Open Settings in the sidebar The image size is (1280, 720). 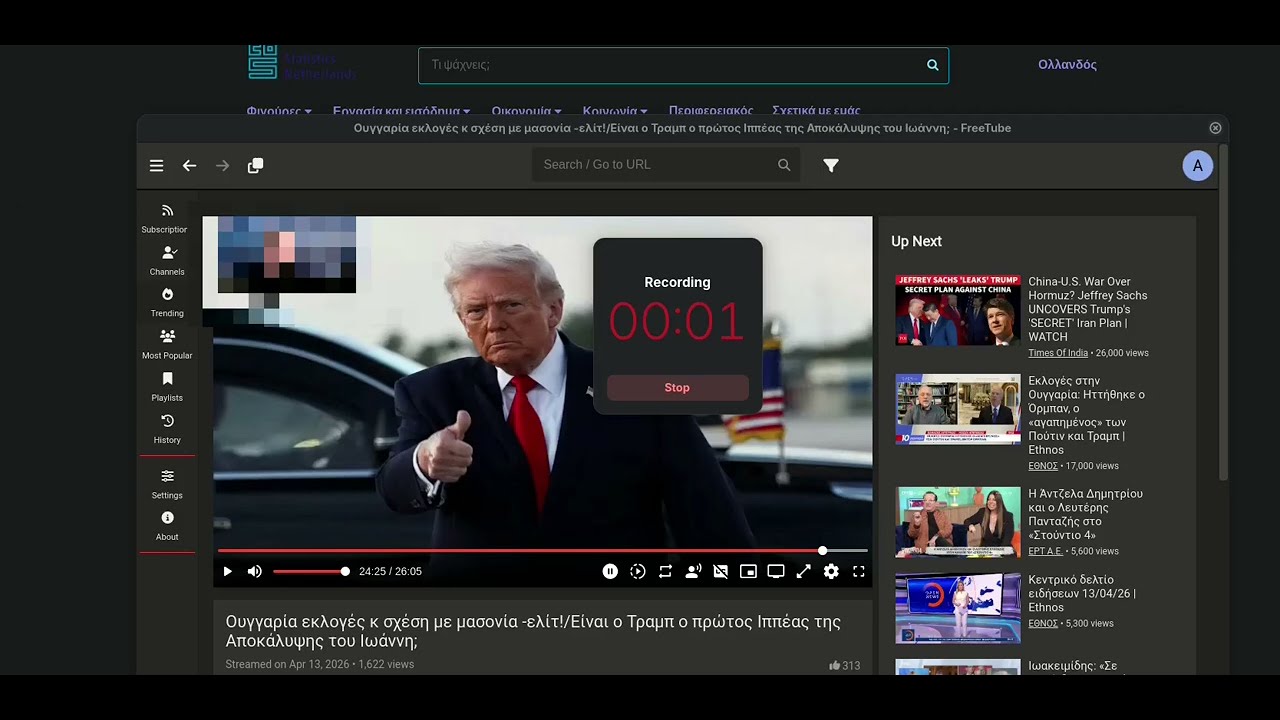pos(167,484)
